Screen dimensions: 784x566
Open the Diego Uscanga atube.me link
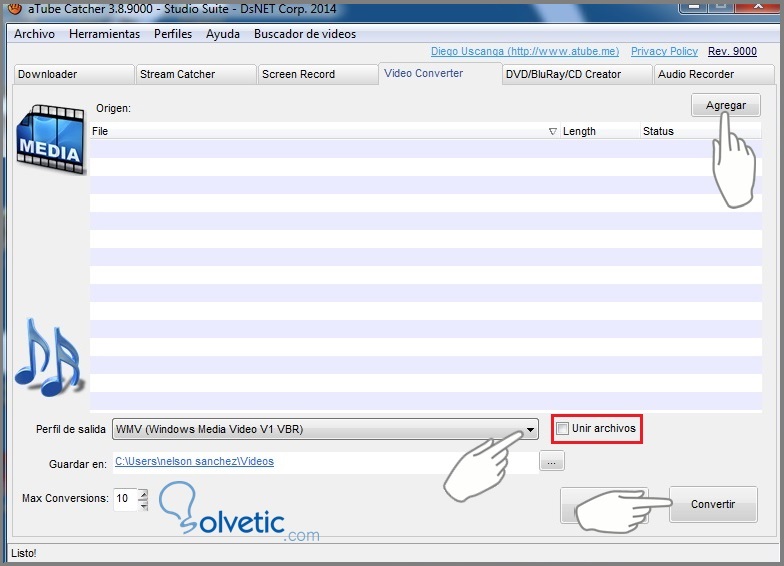pos(525,51)
